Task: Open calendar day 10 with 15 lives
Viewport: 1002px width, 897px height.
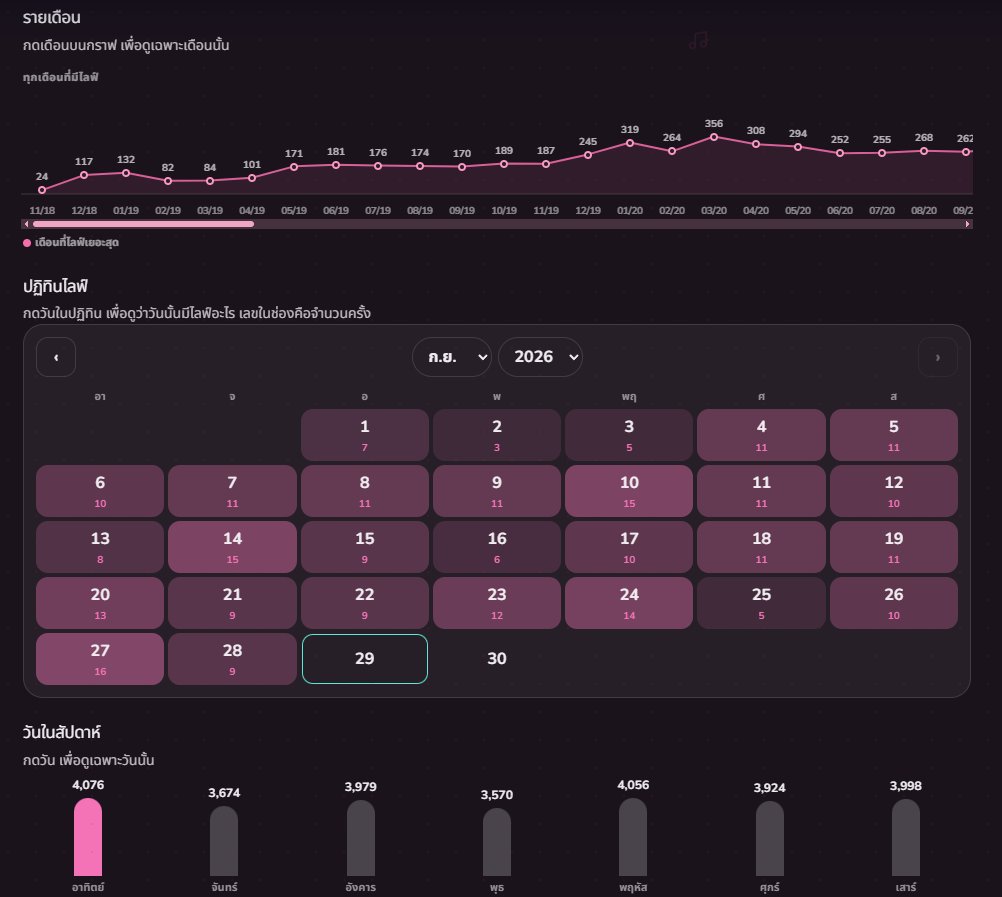Action: coord(629,491)
